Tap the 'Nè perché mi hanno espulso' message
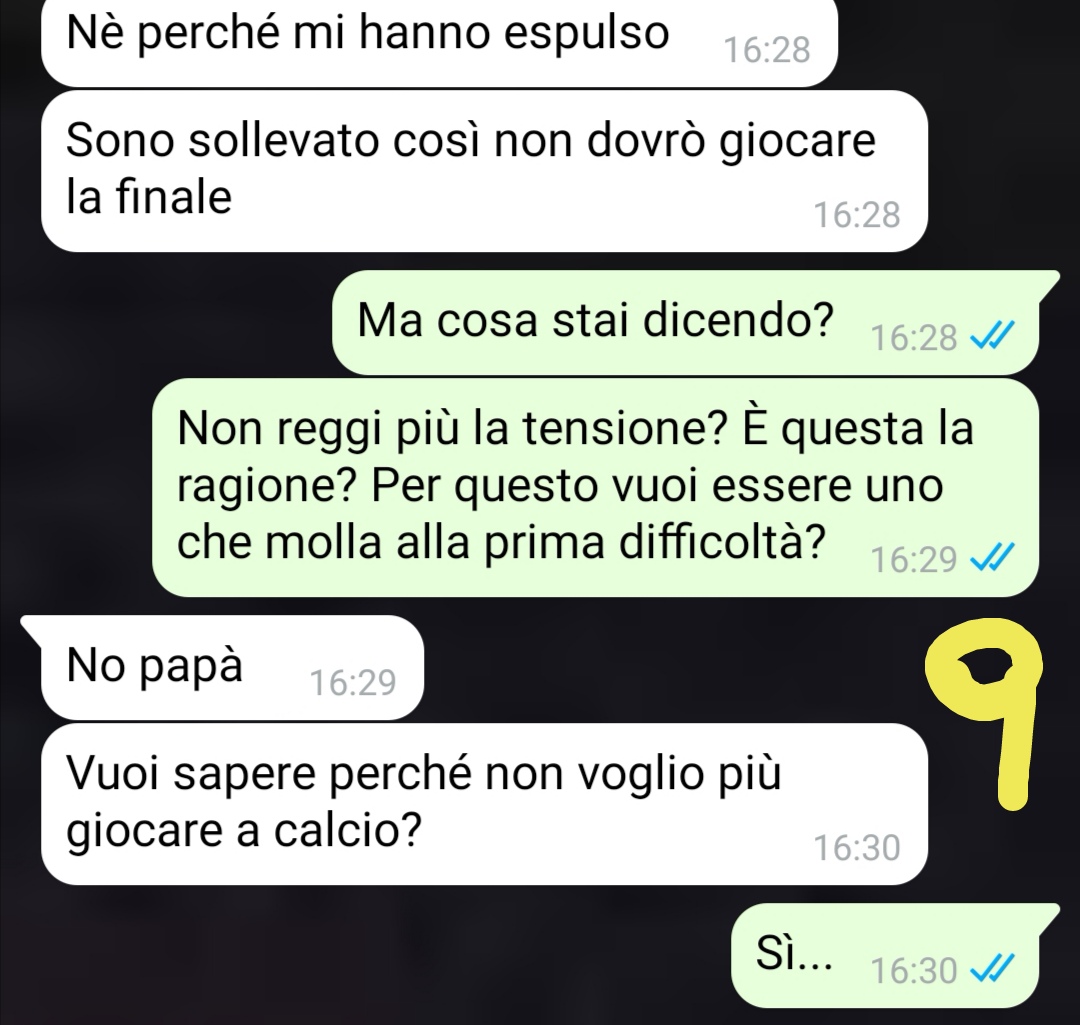Image resolution: width=1080 pixels, height=1025 pixels. [x=439, y=43]
